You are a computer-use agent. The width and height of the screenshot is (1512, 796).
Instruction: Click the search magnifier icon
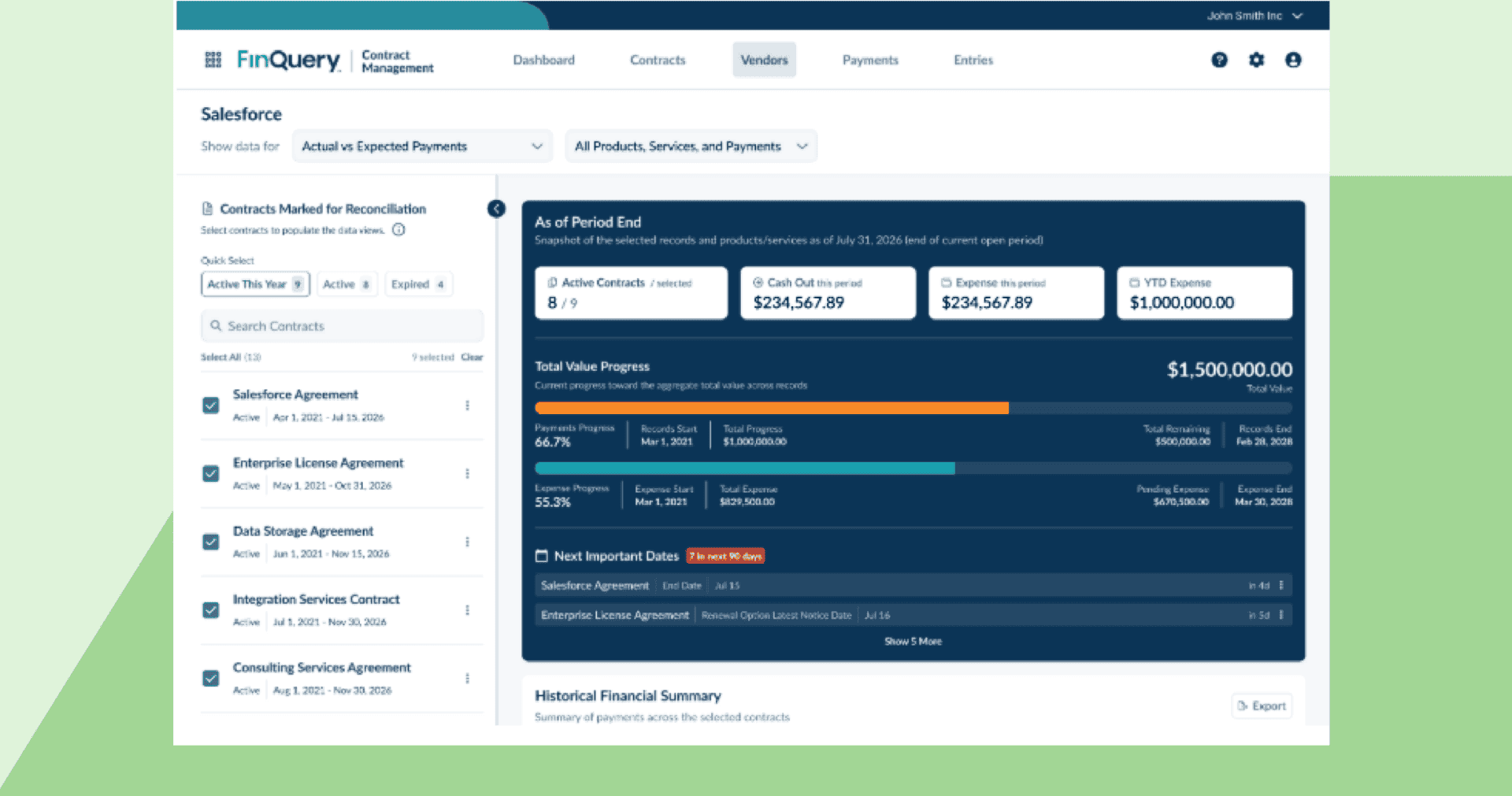pyautogui.click(x=215, y=325)
